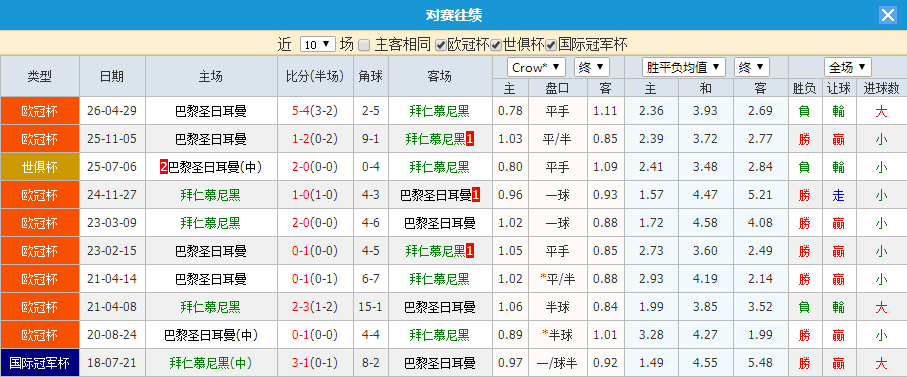This screenshot has width=907, height=377.
Task: Open score 1-2(0-2) on 25-11-05
Action: click(x=315, y=139)
